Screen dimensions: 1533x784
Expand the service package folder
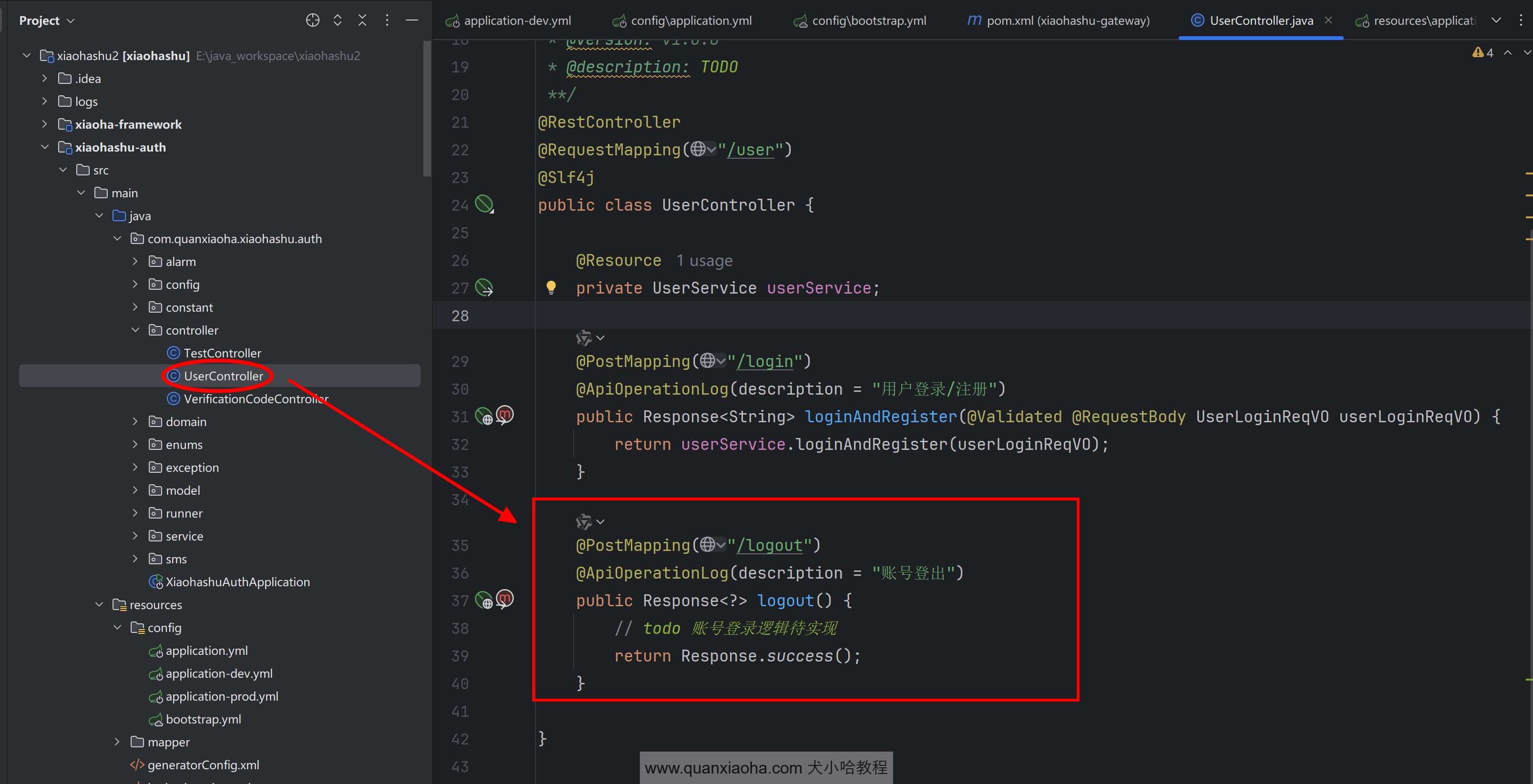[135, 536]
